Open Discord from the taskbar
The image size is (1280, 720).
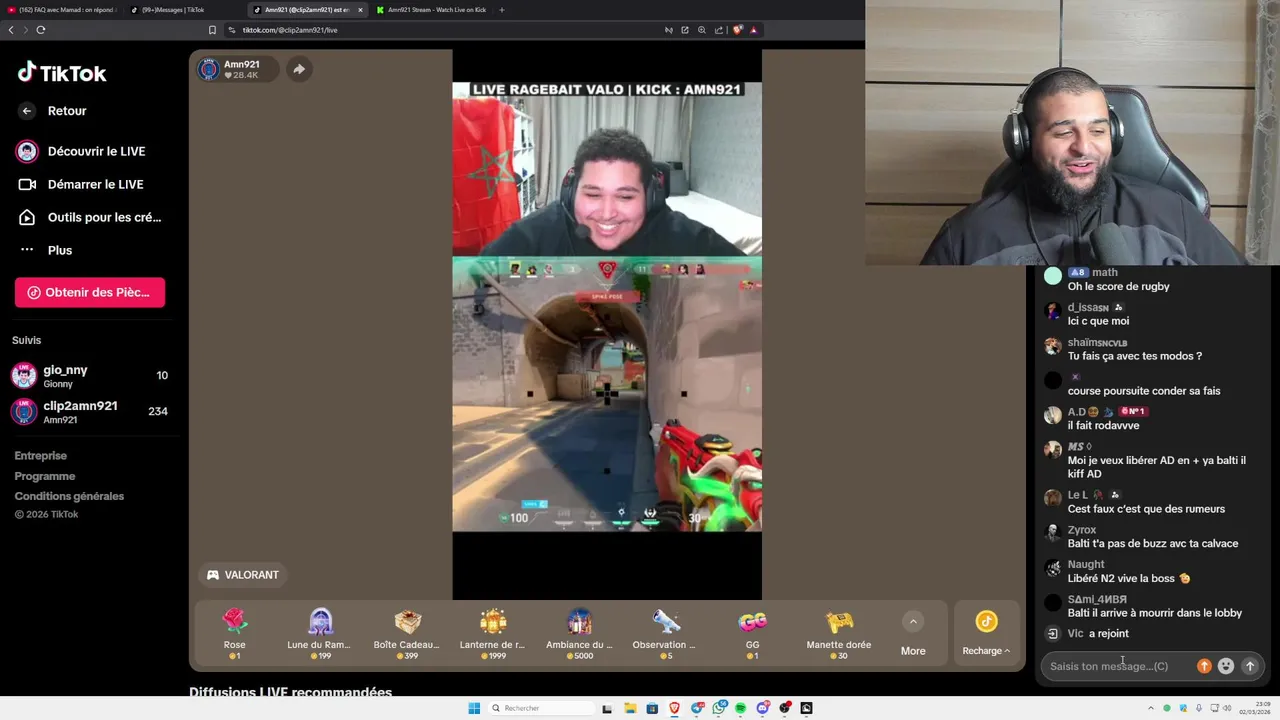[x=763, y=708]
